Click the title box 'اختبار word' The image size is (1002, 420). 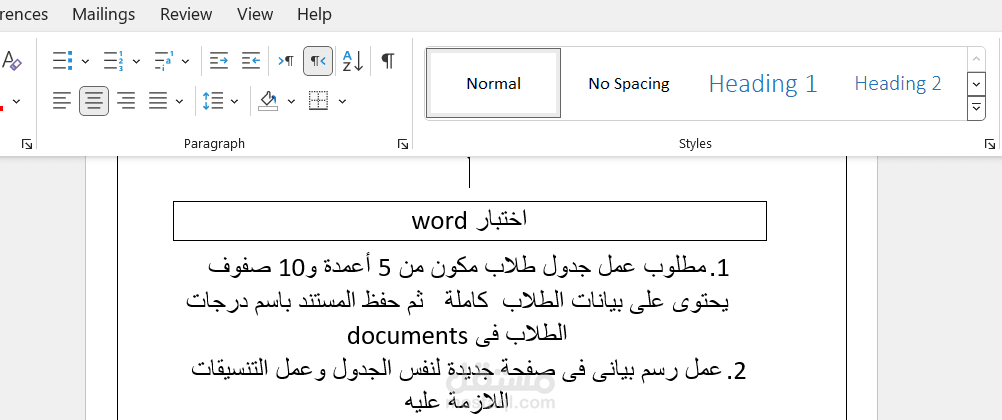[470, 221]
